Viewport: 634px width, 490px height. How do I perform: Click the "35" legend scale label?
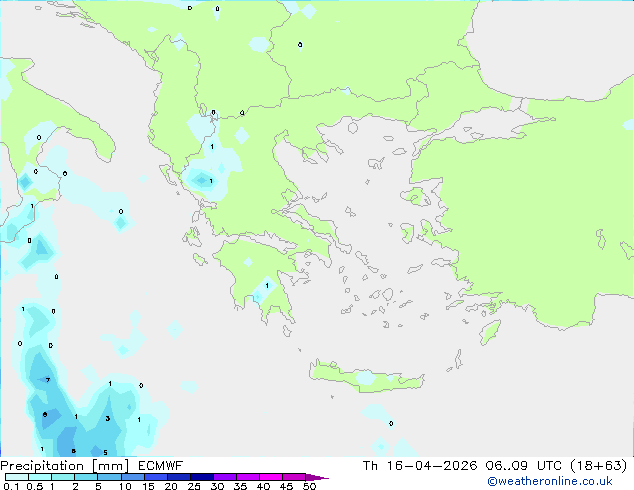[240, 486]
